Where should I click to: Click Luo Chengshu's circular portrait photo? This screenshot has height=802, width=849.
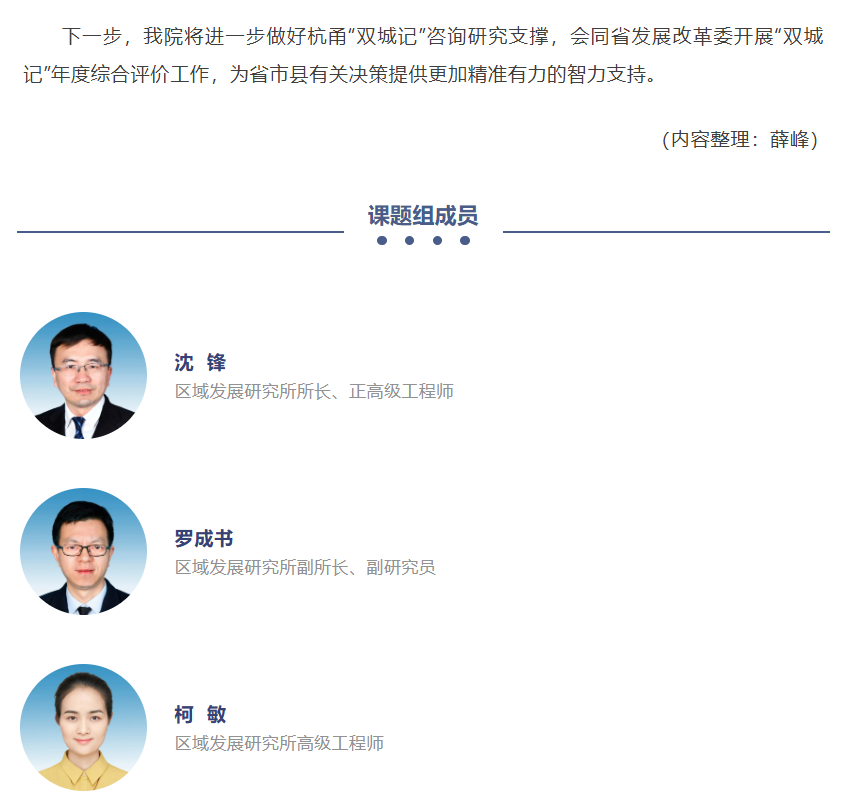click(83, 551)
